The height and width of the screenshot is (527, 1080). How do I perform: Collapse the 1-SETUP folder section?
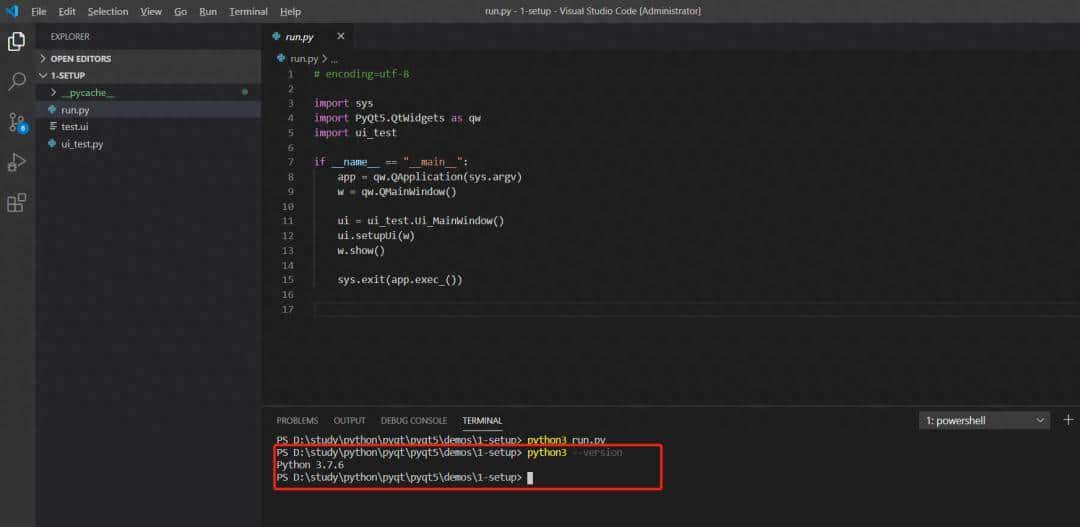click(x=149, y=75)
